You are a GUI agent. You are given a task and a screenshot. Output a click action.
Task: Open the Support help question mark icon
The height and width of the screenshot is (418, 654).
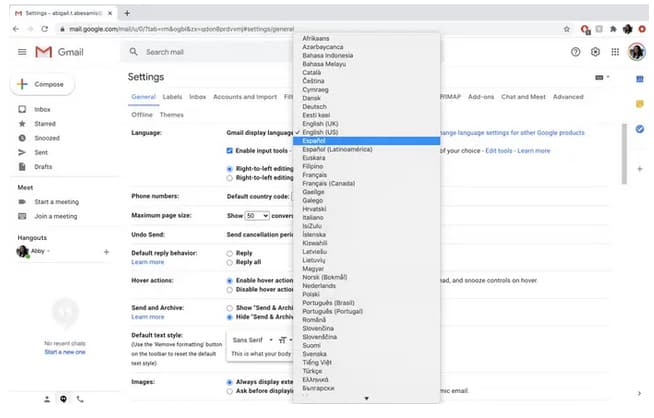[575, 52]
